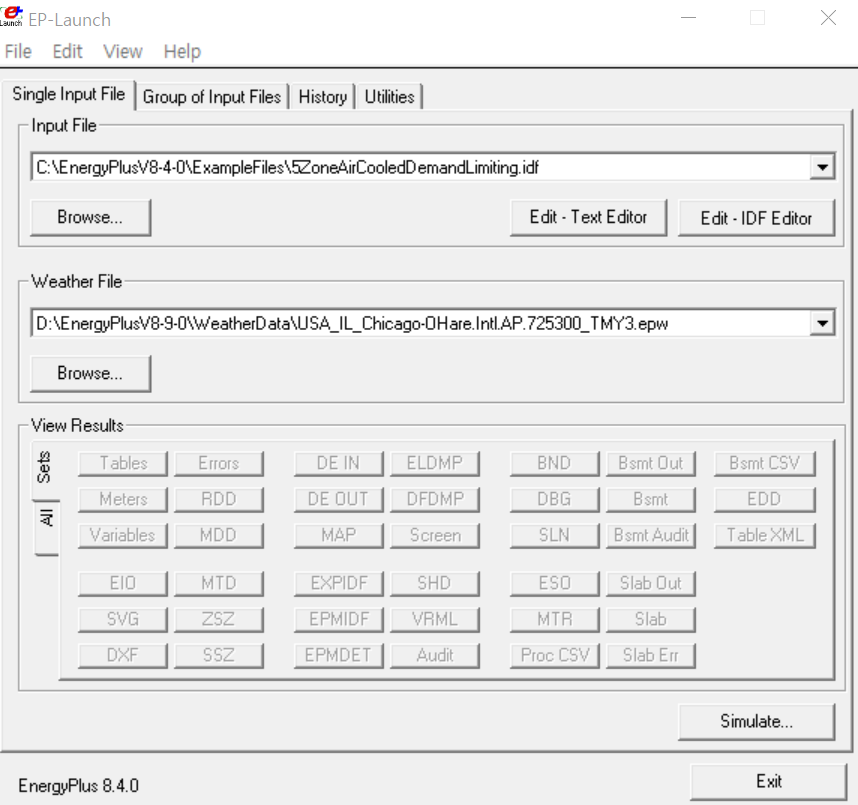Image resolution: width=858 pixels, height=805 pixels.
Task: Open input in Edit - IDF Editor
Action: 756,218
